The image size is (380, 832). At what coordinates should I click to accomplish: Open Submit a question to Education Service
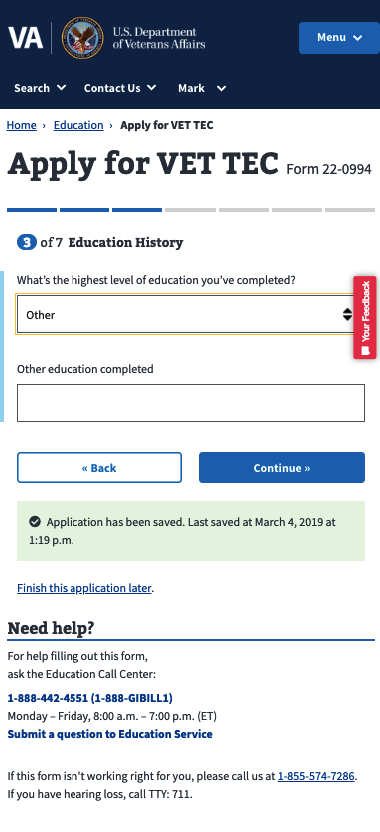pyautogui.click(x=110, y=734)
